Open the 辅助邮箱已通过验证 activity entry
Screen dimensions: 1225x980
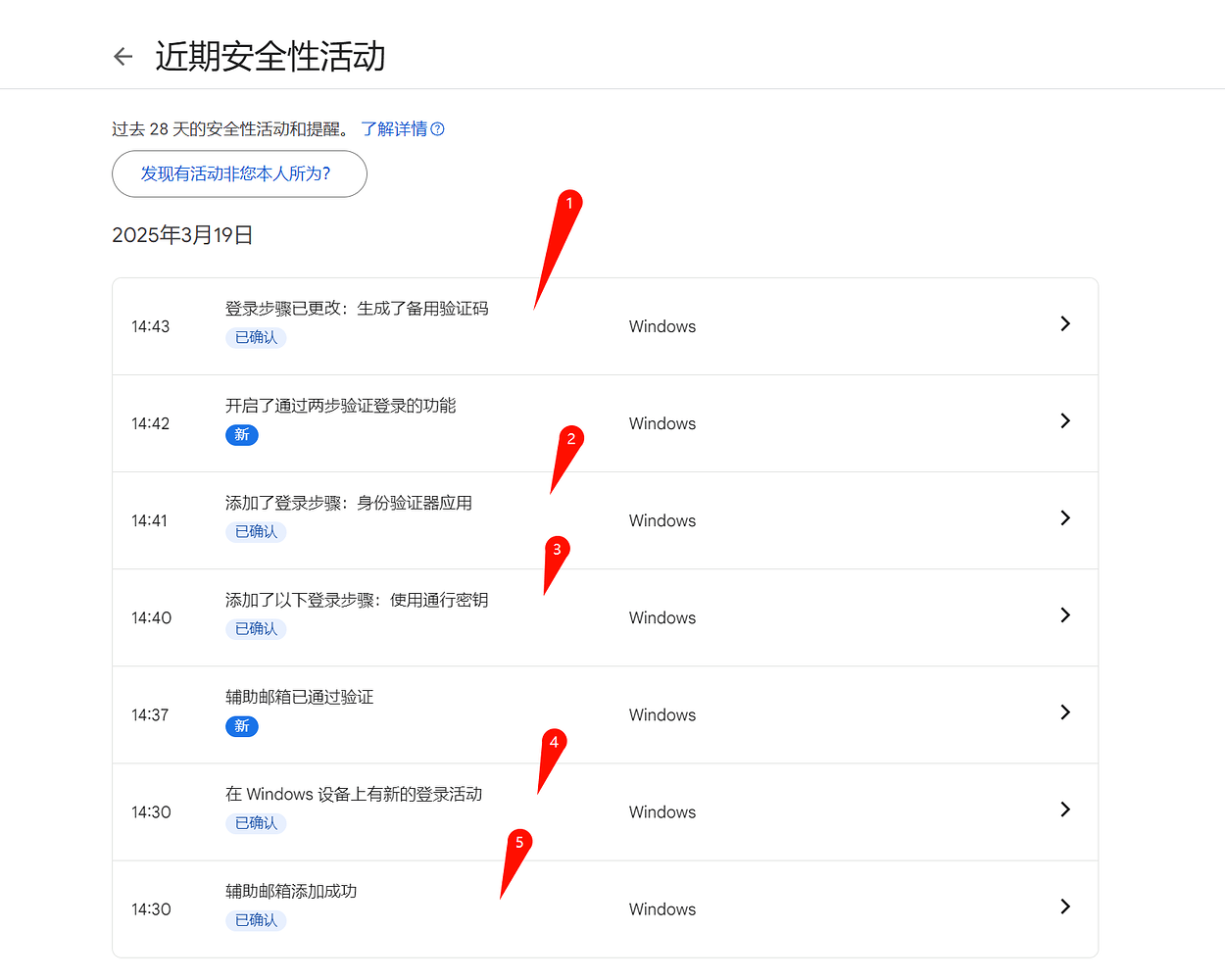click(x=299, y=697)
